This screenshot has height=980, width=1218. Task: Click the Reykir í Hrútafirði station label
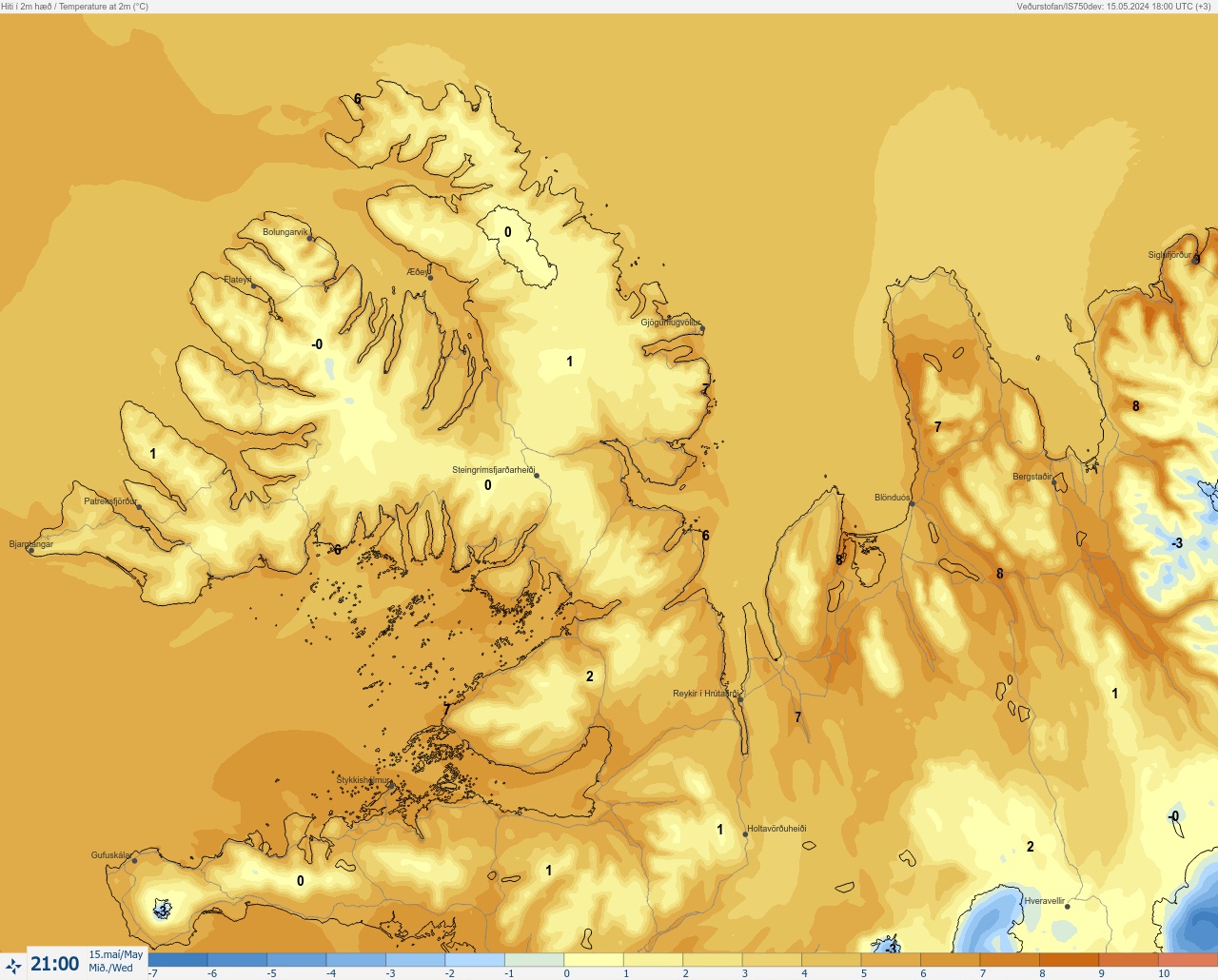705,694
